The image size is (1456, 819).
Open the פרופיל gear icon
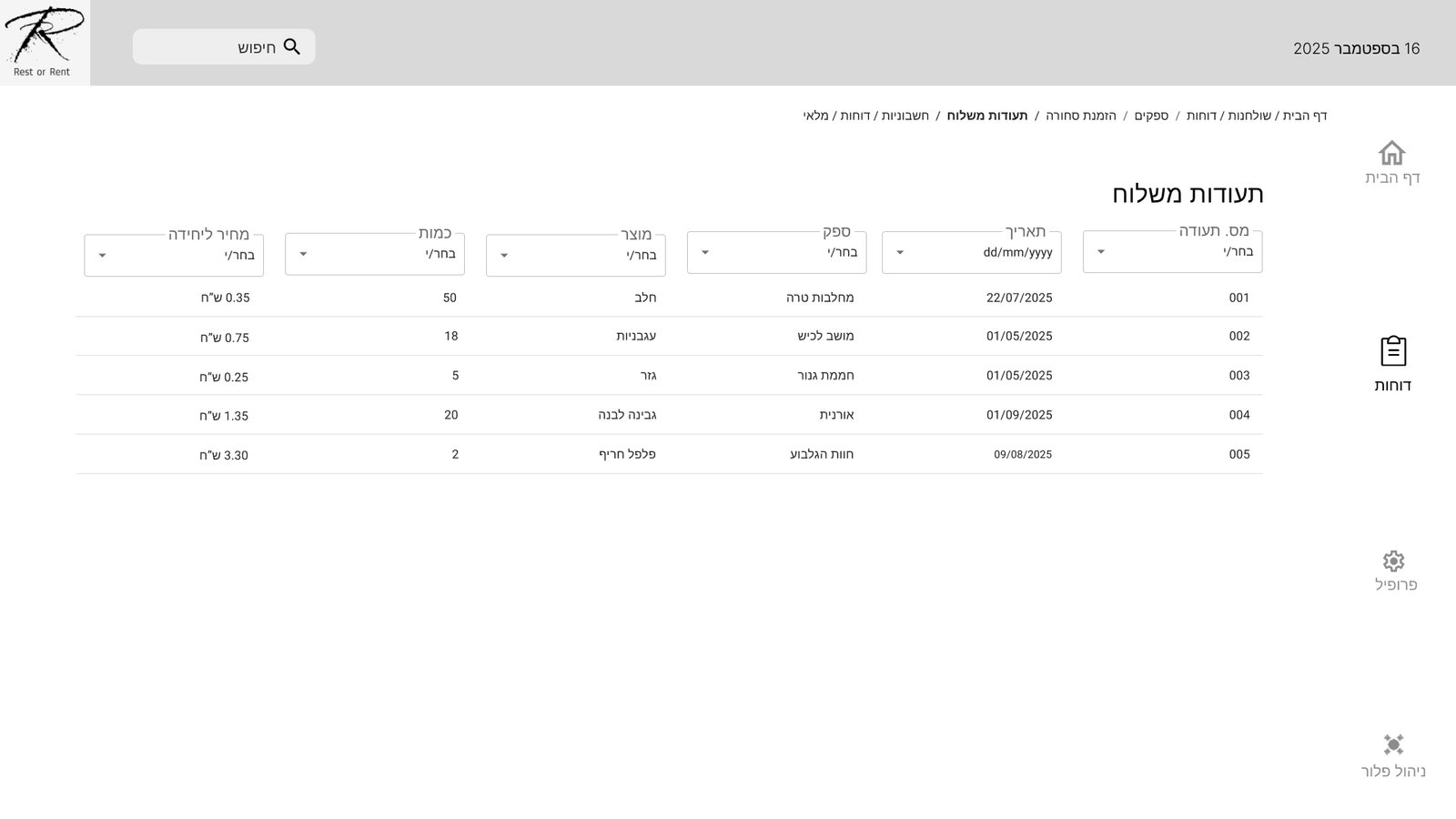click(1393, 561)
